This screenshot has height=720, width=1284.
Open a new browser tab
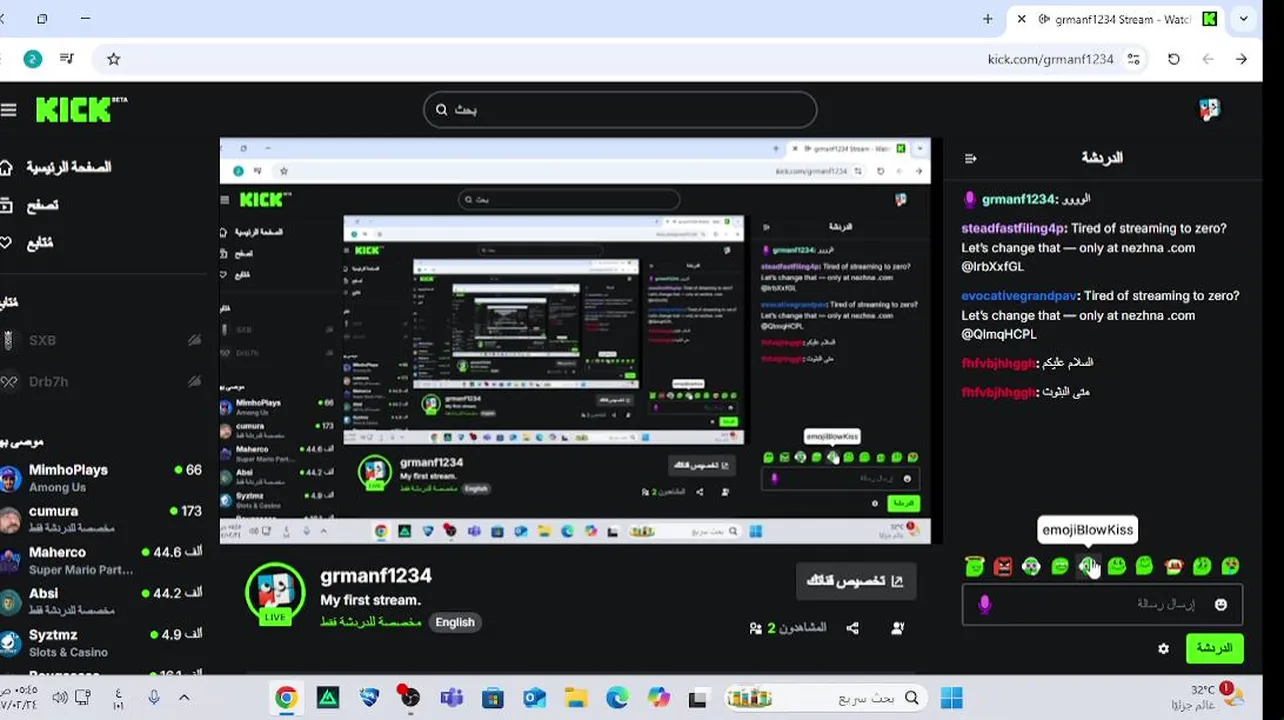click(x=988, y=19)
